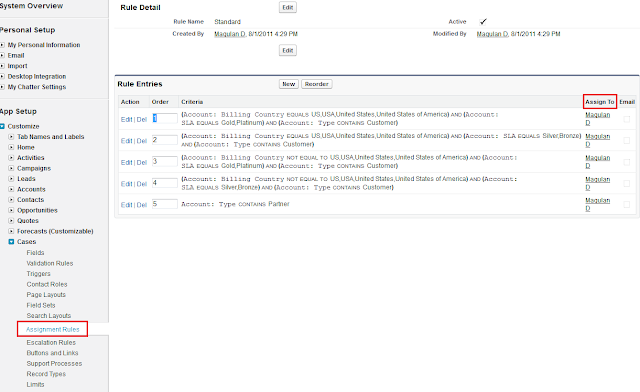This screenshot has height=392, width=640.
Task: Click the top Edit button in Rule Detail
Action: [x=288, y=7]
